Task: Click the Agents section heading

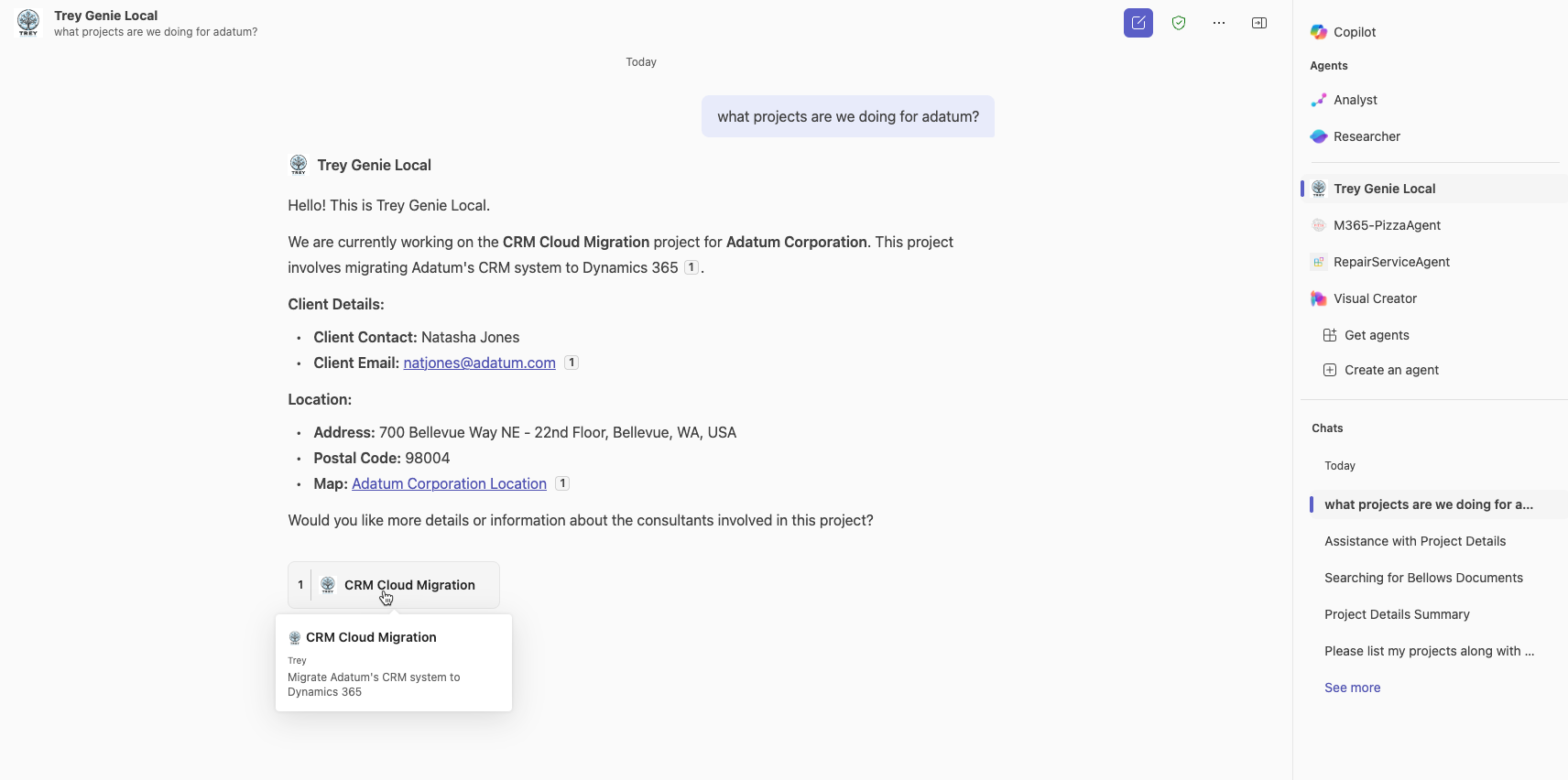Action: point(1328,66)
